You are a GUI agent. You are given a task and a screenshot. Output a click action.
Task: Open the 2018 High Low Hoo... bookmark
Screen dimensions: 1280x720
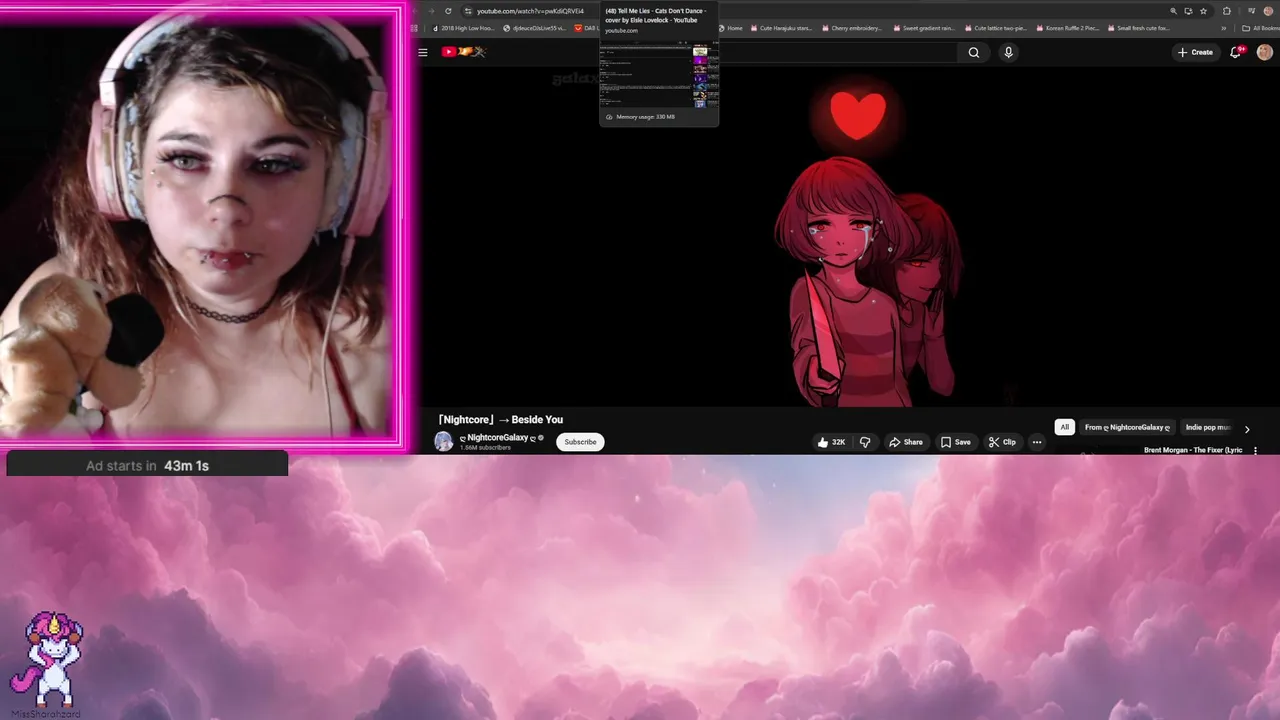(463, 28)
